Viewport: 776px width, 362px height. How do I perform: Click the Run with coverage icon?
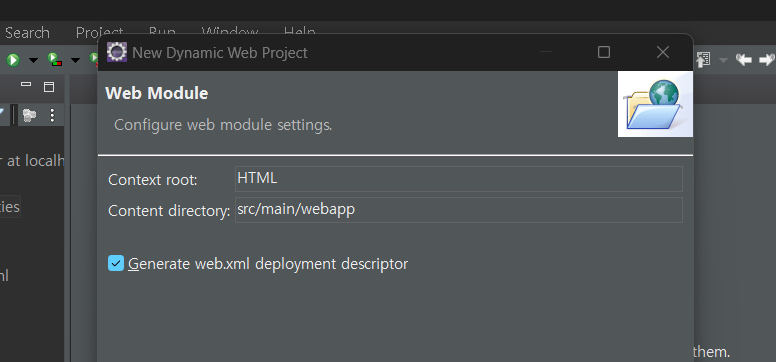(54, 60)
